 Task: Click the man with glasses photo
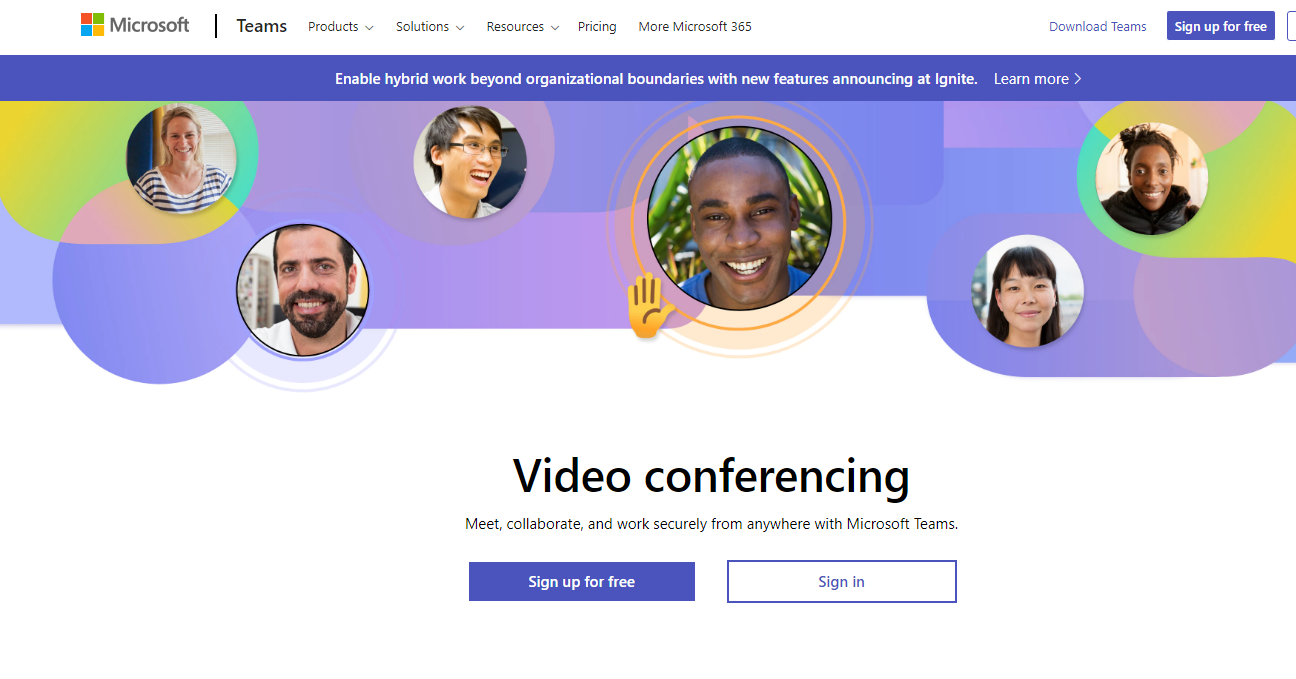470,162
